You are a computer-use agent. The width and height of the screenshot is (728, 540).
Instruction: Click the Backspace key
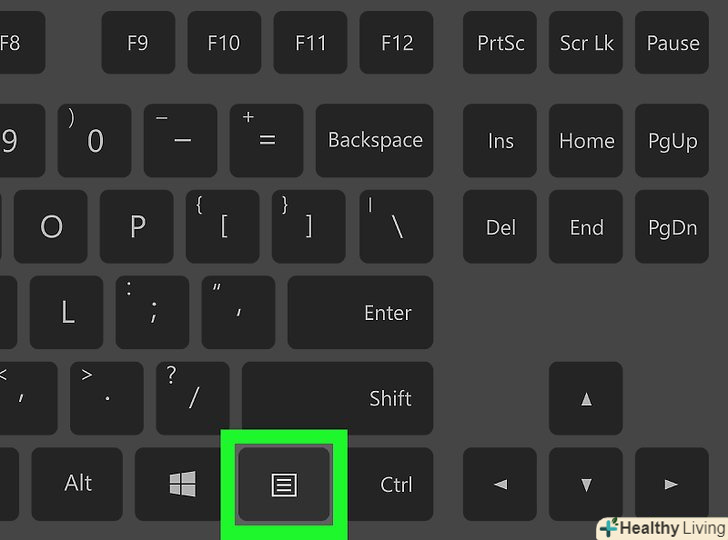pos(374,140)
